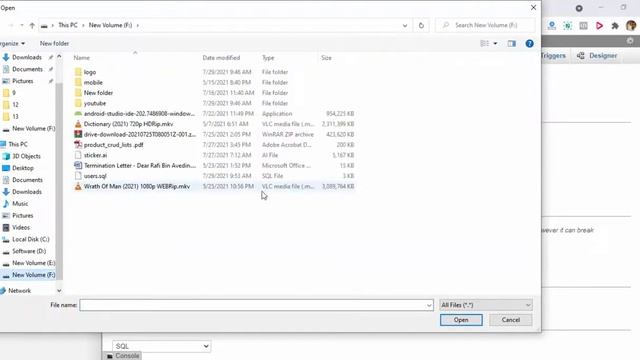Select Dictionary (2021) 720p HDRip.mkv file
The width and height of the screenshot is (640, 360).
coord(128,124)
